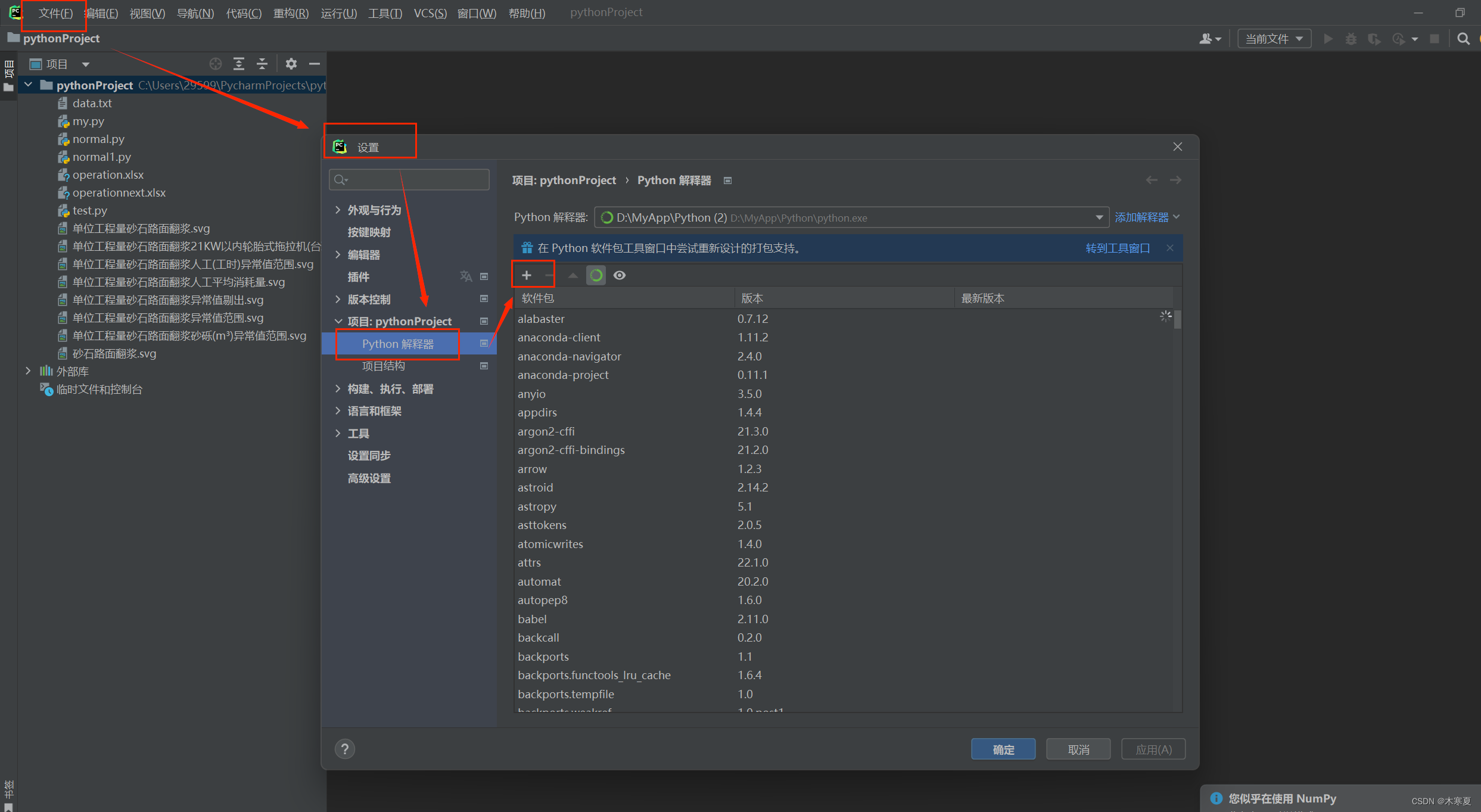
Task: Click the forward arrow in settings dialog
Action: [1175, 180]
